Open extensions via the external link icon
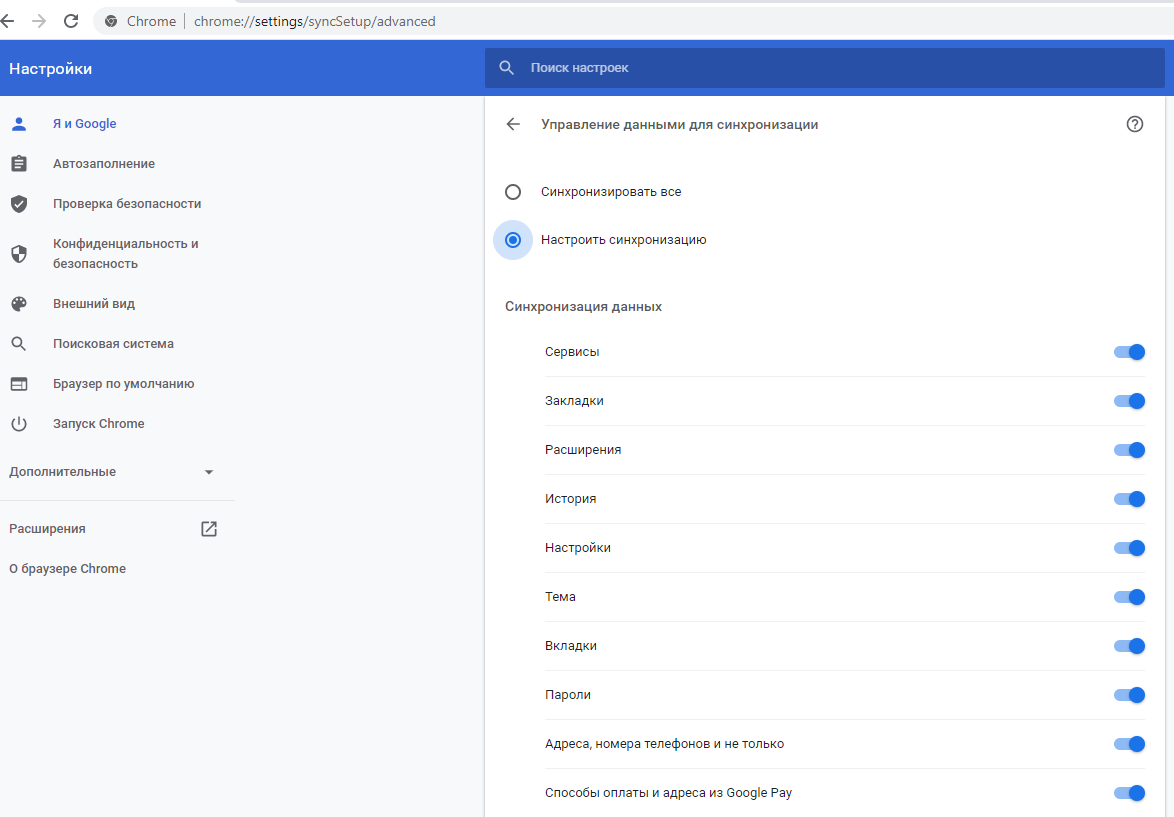Viewport: 1174px width, 817px height. tap(209, 529)
